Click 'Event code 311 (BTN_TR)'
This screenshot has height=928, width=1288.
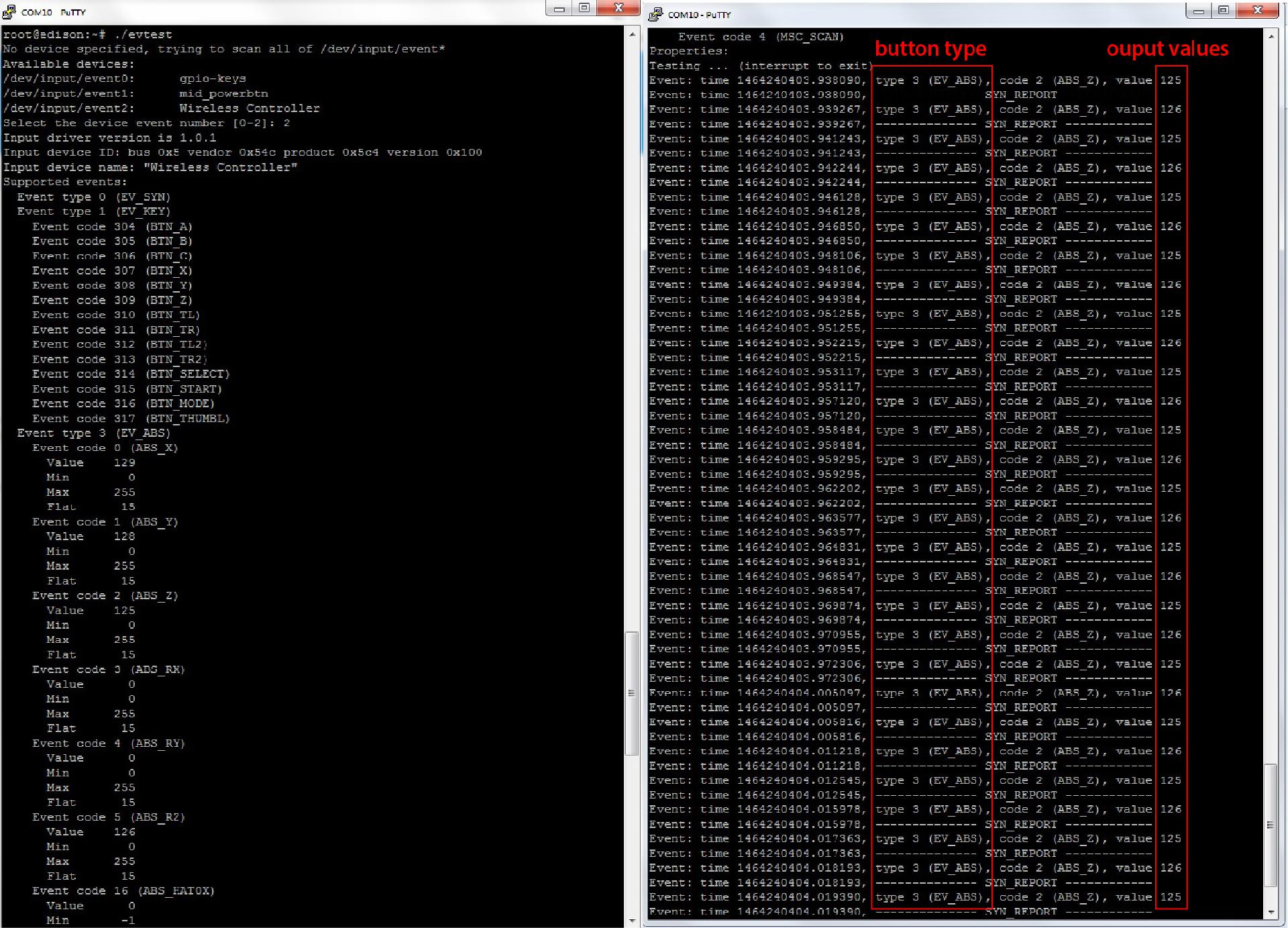coord(116,329)
